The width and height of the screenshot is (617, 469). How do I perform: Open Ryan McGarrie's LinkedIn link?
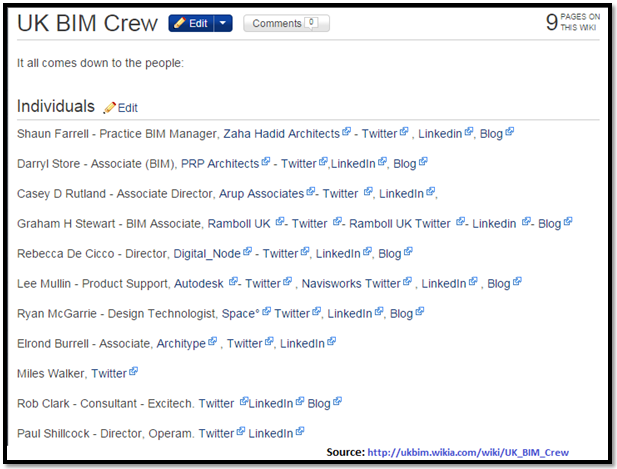[350, 314]
